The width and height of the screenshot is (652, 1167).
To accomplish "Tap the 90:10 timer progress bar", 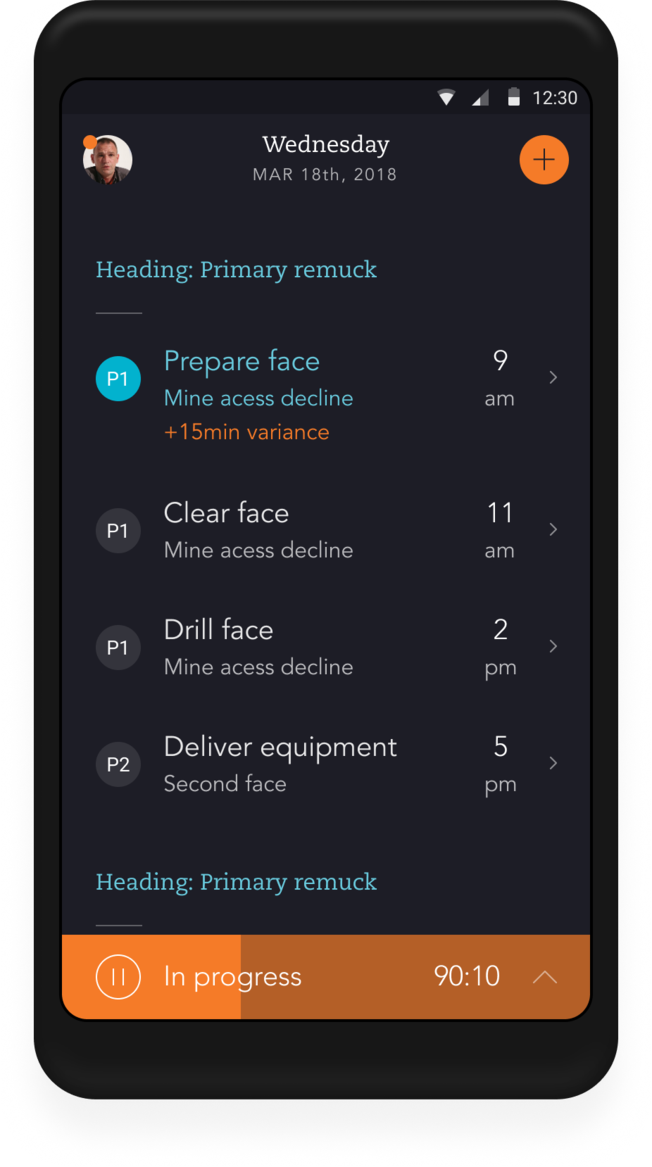I will 466,976.
